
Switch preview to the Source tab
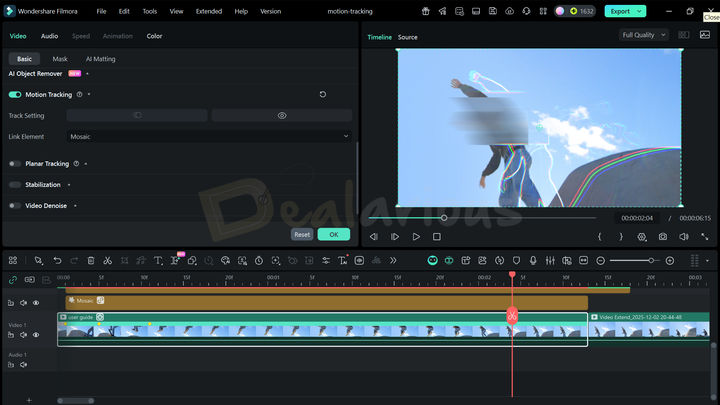pyautogui.click(x=408, y=37)
